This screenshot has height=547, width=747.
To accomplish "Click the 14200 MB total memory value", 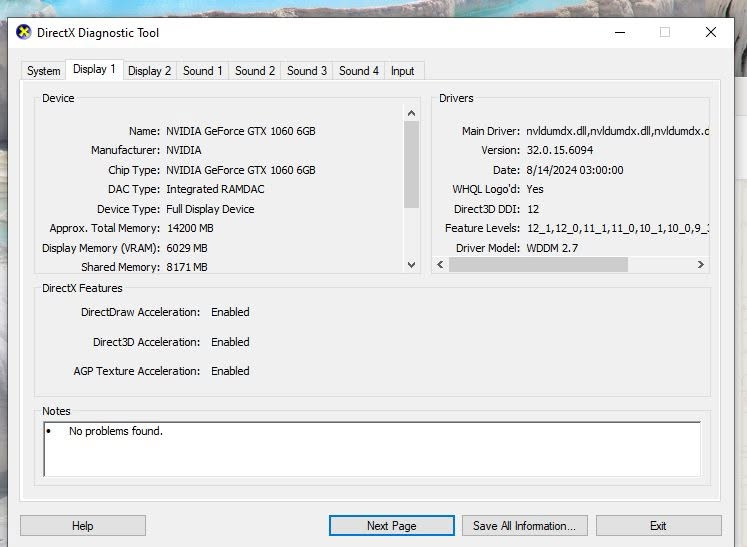I will [x=190, y=228].
